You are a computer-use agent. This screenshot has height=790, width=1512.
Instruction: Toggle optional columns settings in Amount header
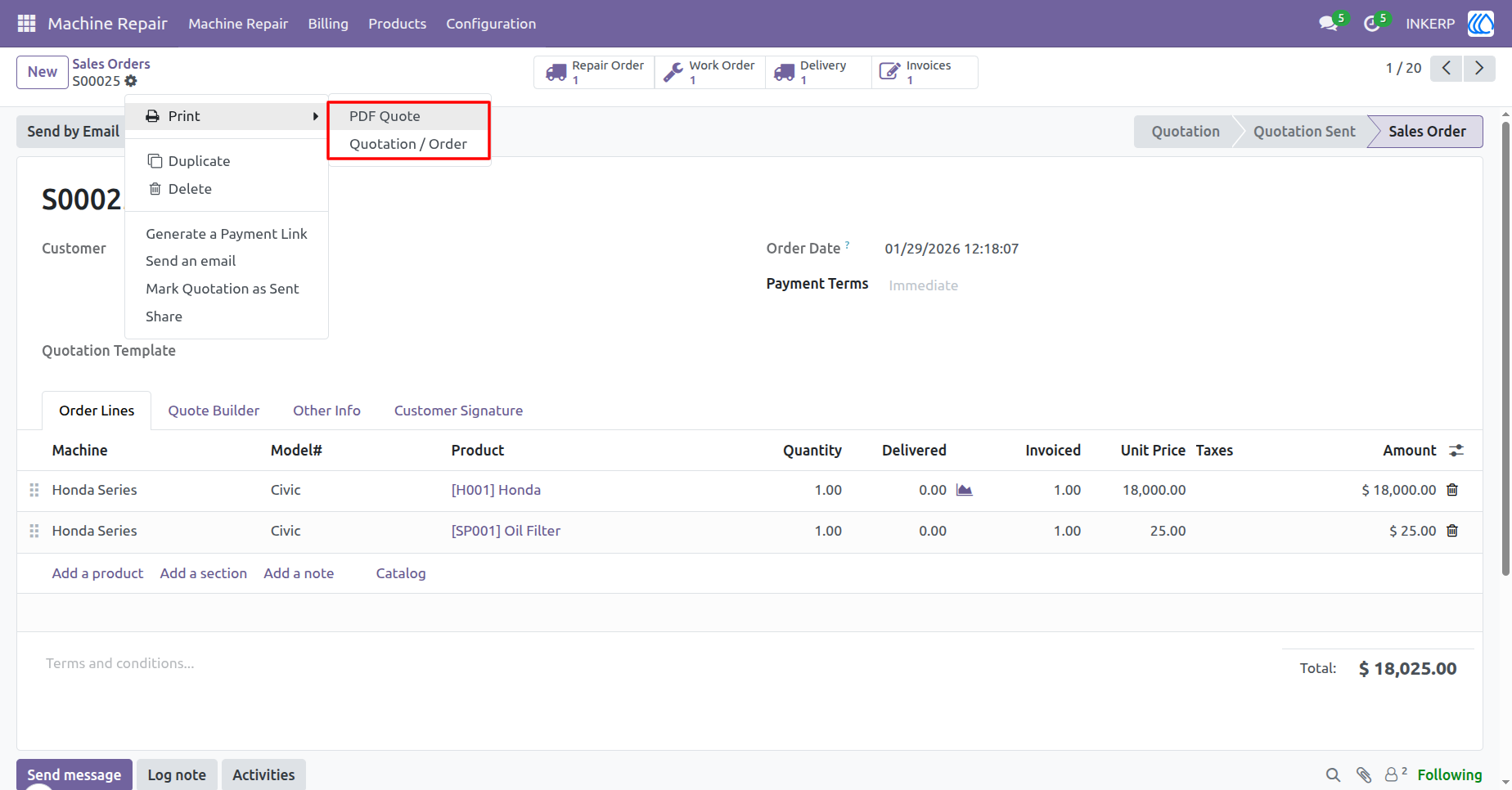click(x=1456, y=451)
